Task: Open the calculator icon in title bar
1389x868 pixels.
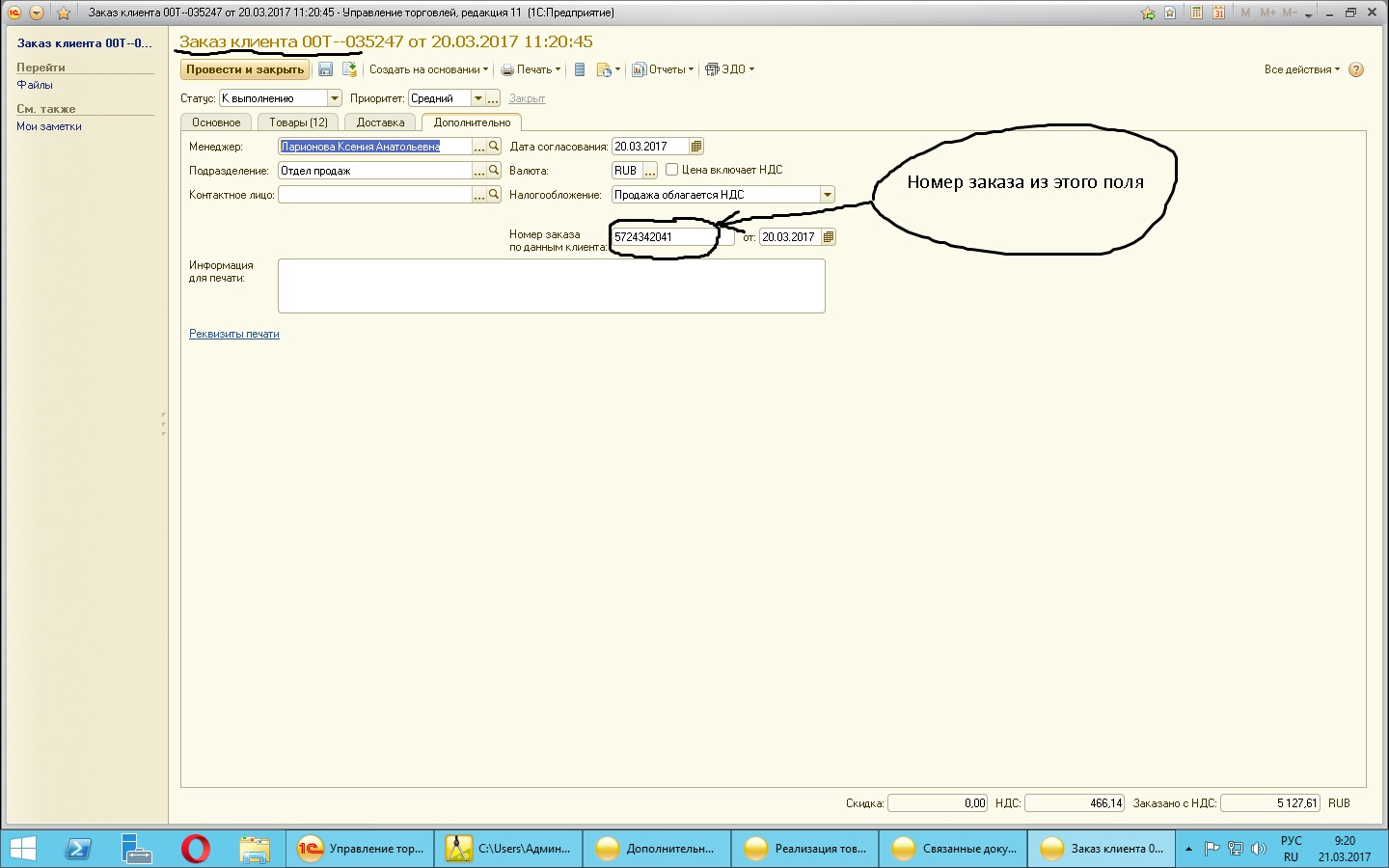Action: (1196, 13)
